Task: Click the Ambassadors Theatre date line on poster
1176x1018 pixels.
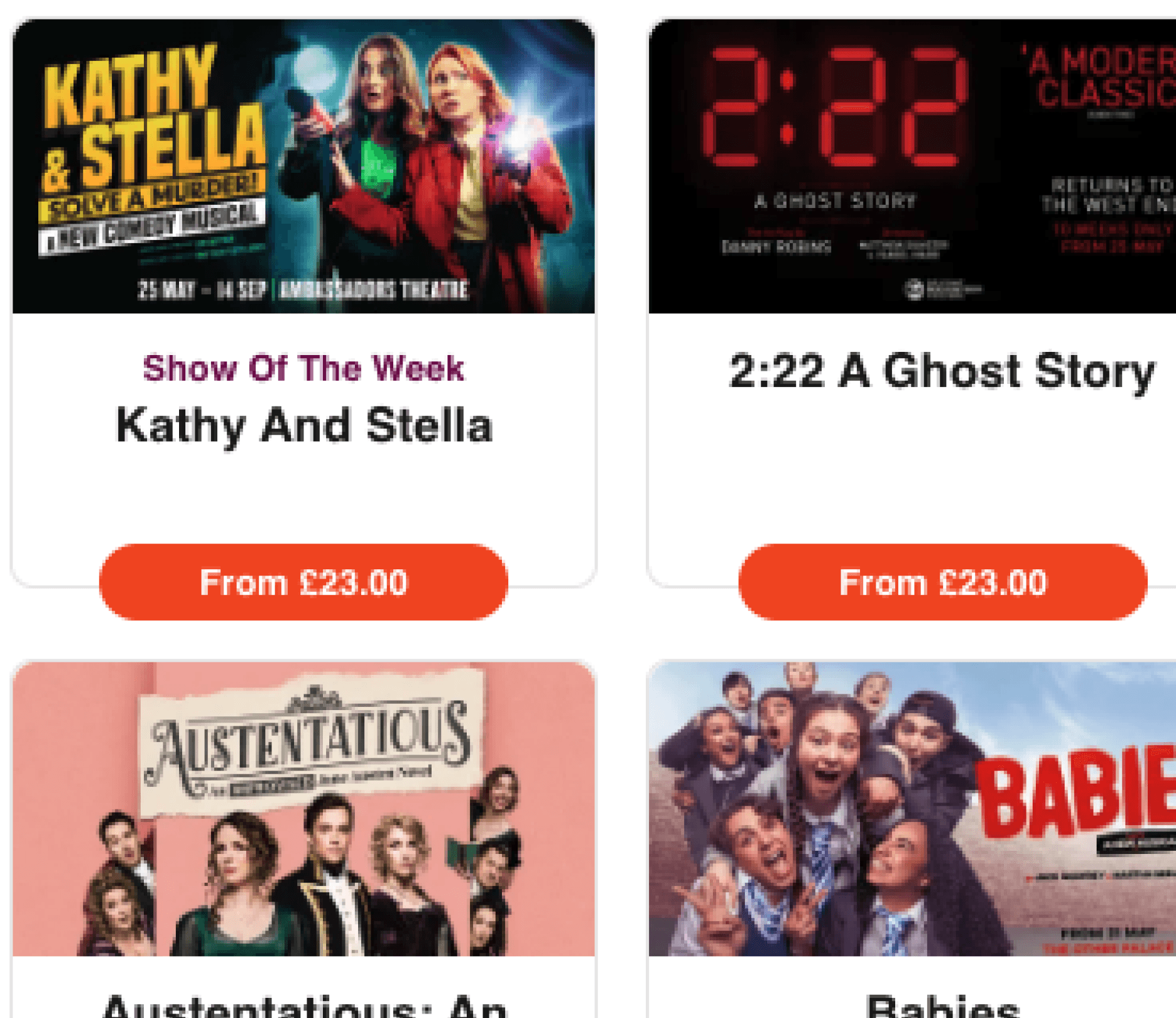Action: click(x=303, y=290)
